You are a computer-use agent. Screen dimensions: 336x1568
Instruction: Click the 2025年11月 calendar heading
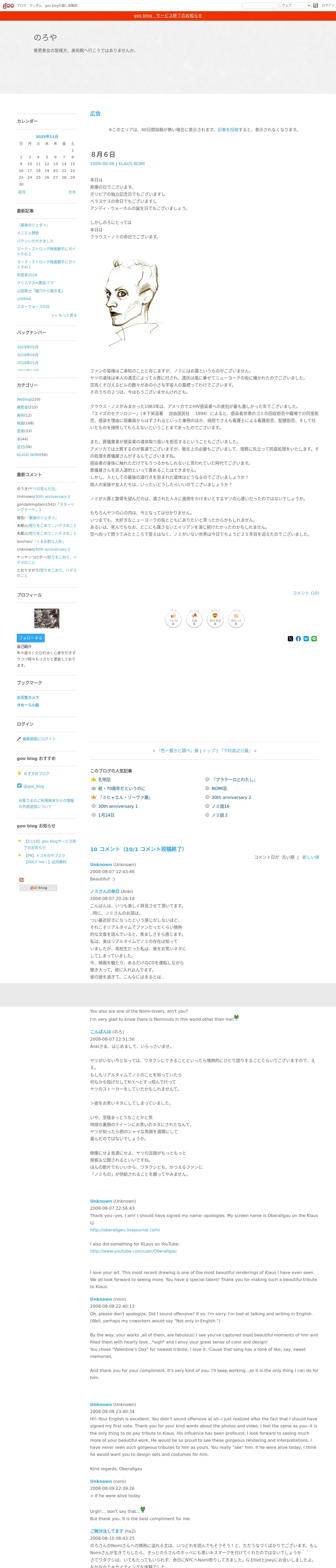click(x=47, y=136)
